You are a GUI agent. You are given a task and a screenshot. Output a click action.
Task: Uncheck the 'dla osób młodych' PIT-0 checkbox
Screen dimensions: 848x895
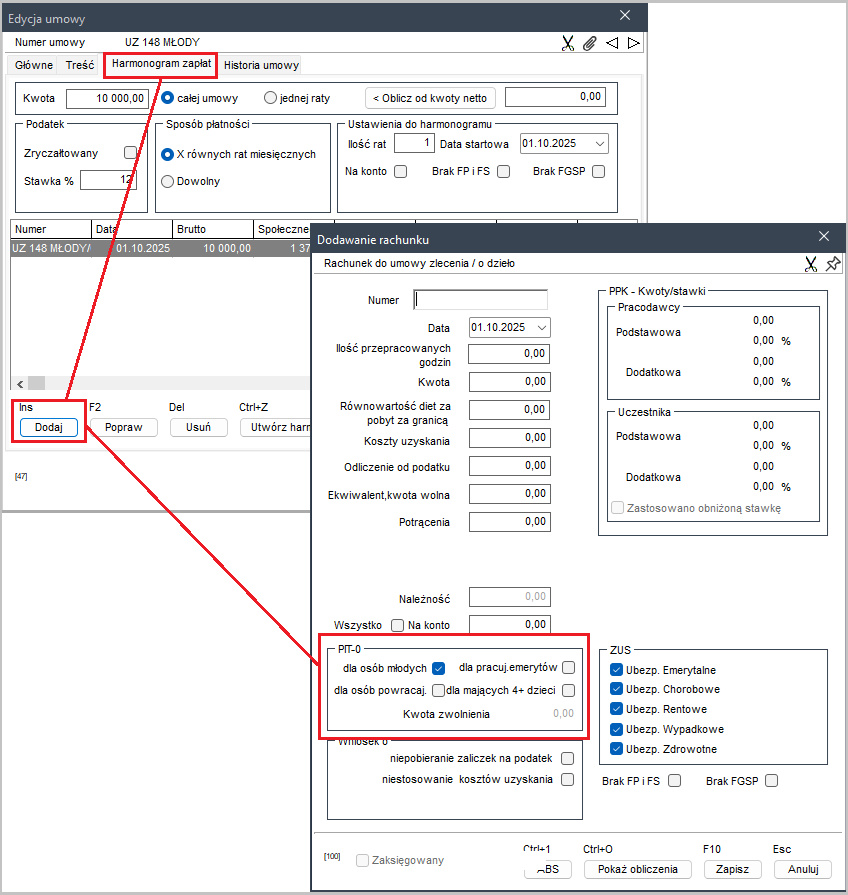point(438,668)
